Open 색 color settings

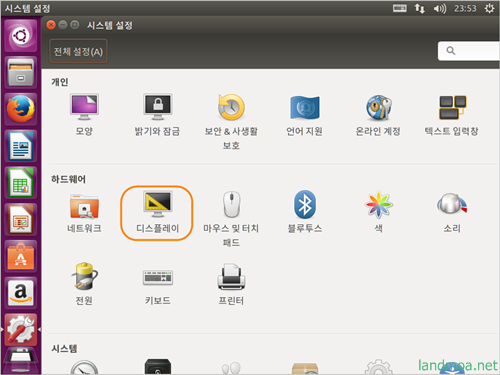click(378, 212)
